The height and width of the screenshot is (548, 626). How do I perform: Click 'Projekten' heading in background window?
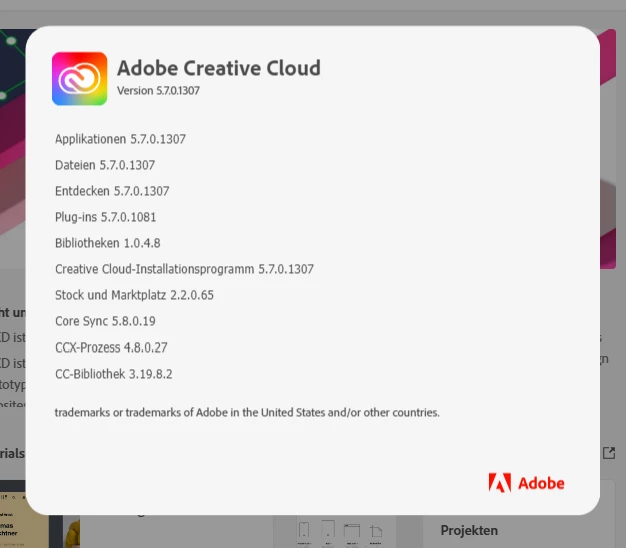coord(469,530)
